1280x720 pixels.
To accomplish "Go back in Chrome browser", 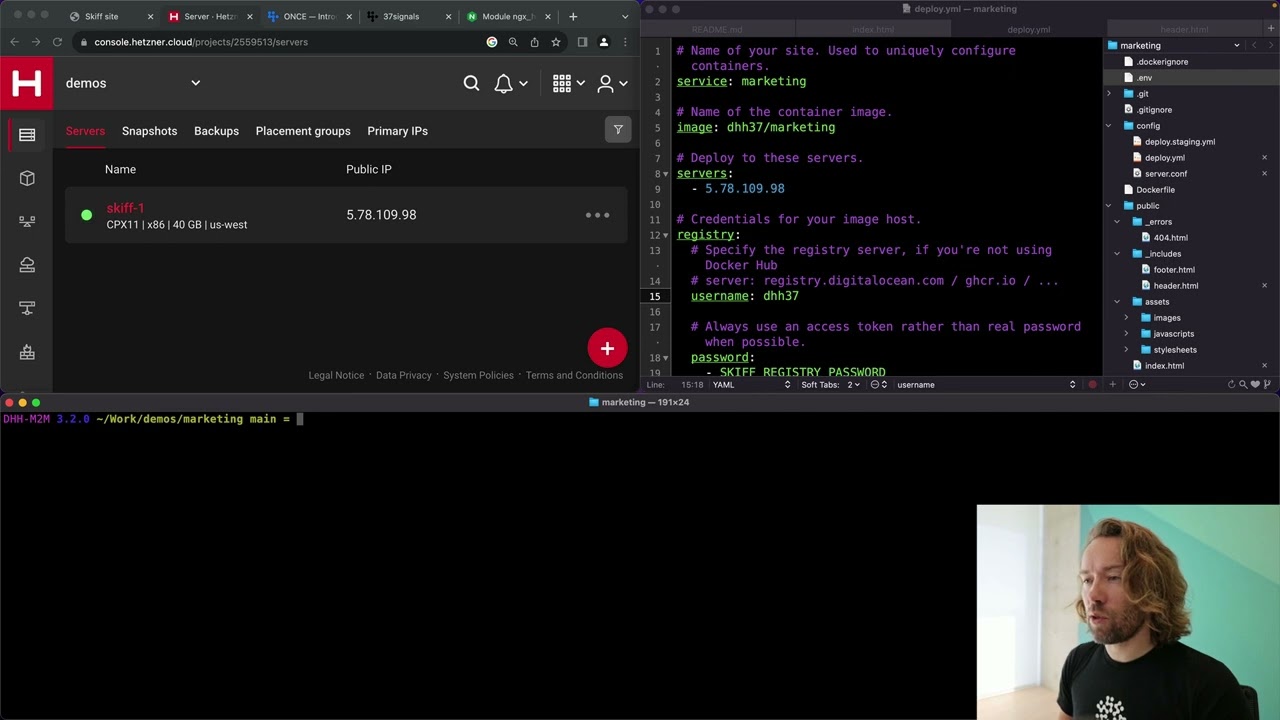I will [14, 42].
